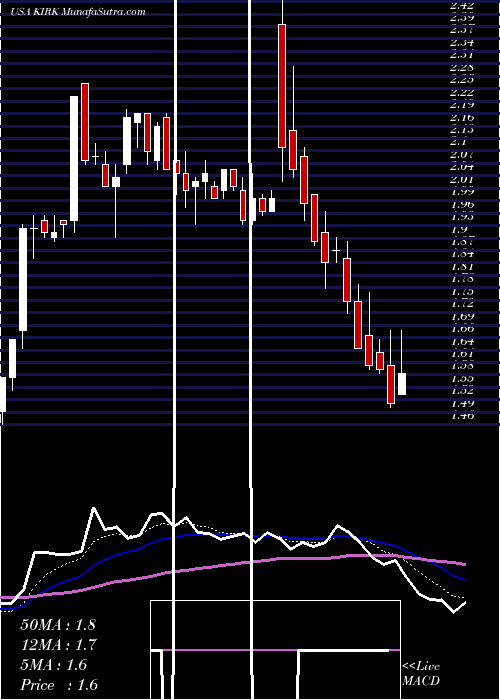Click the 1.69 price axis label

coord(461,317)
